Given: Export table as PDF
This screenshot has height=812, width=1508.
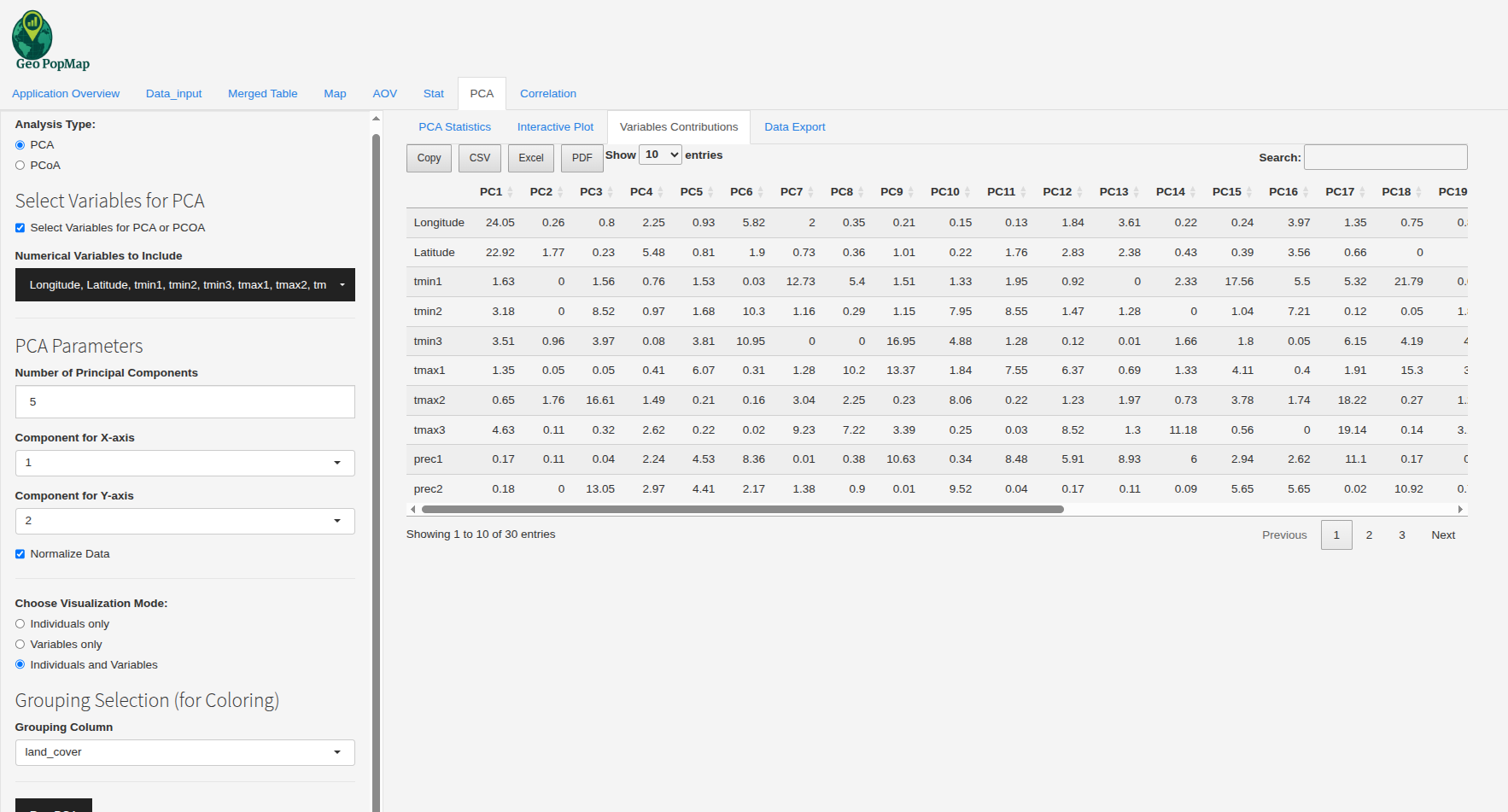Looking at the screenshot, I should tap(582, 158).
